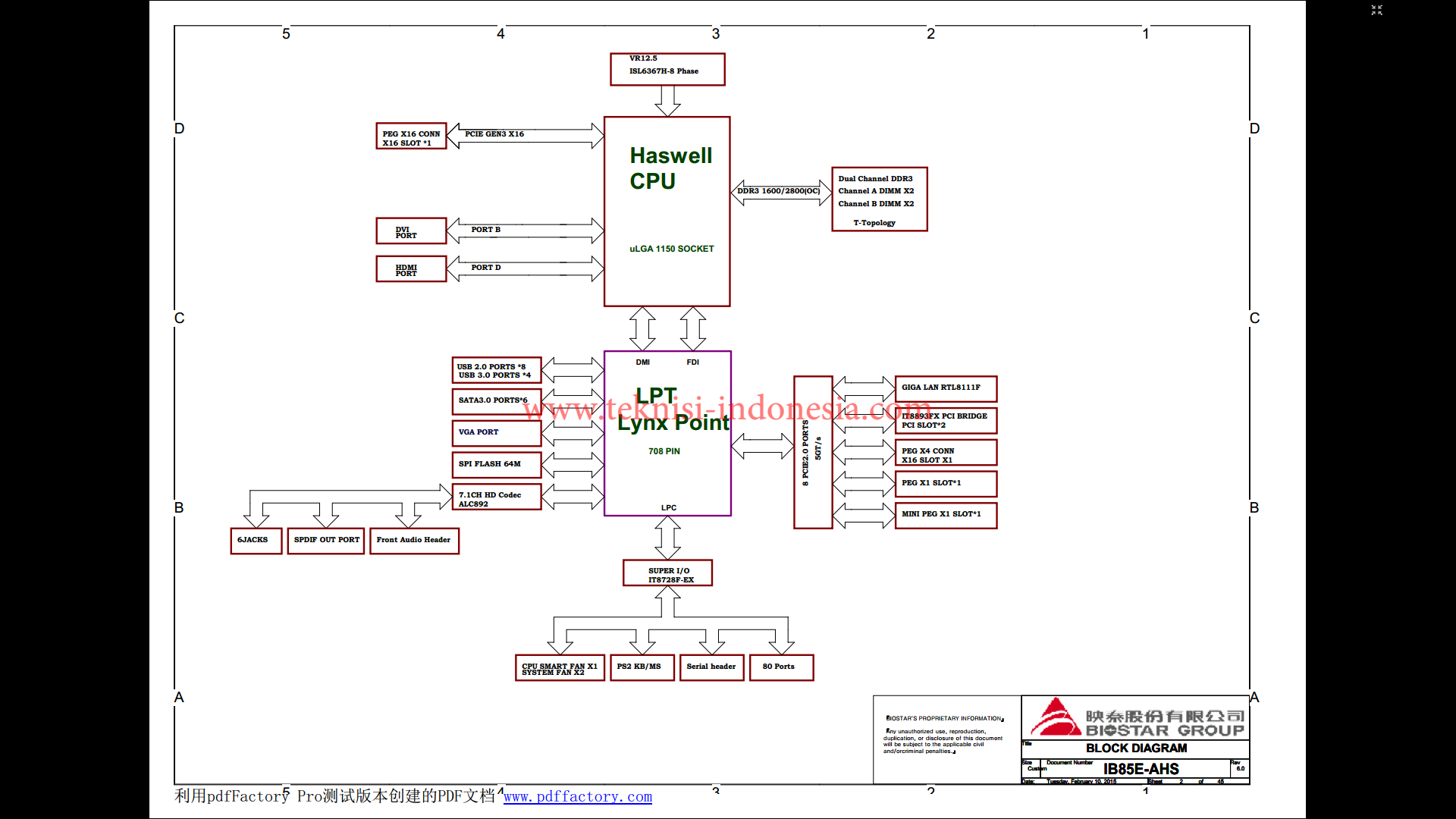The height and width of the screenshot is (819, 1456).
Task: Click the USB 2.0 PORTS *8 box
Action: tap(496, 370)
